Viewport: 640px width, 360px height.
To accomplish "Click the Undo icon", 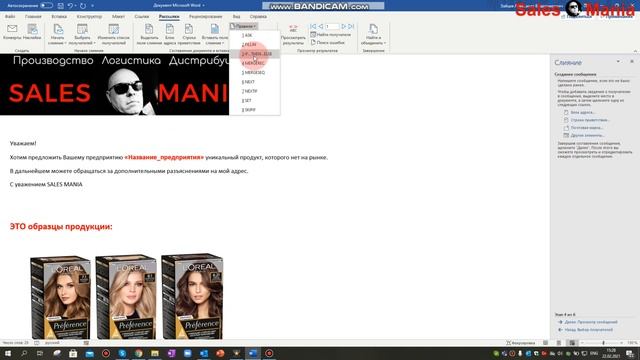I will (x=71, y=6).
